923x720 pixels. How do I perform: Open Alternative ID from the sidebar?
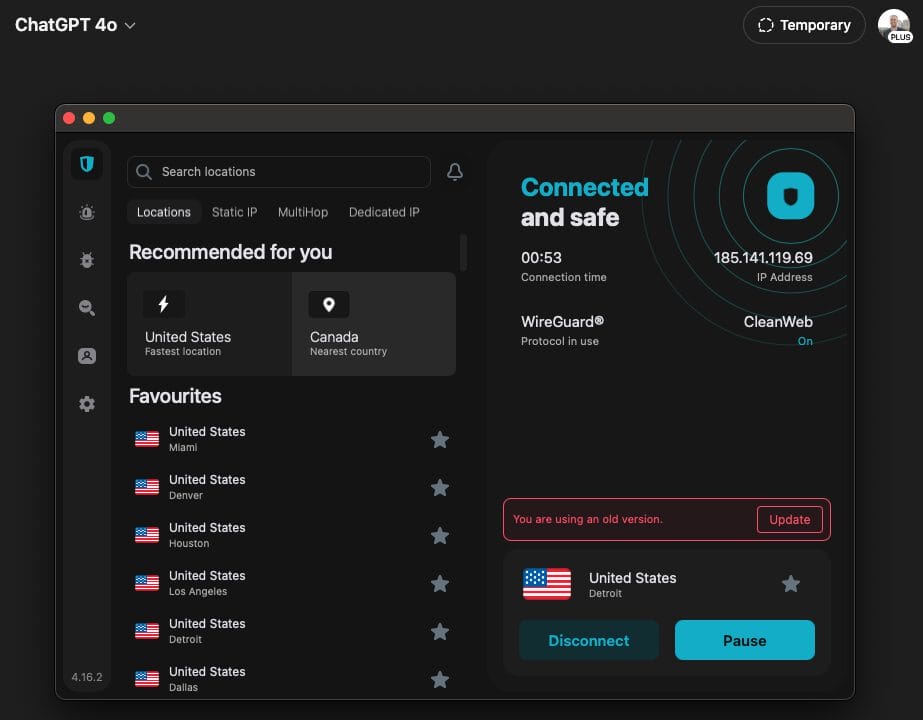pos(86,355)
